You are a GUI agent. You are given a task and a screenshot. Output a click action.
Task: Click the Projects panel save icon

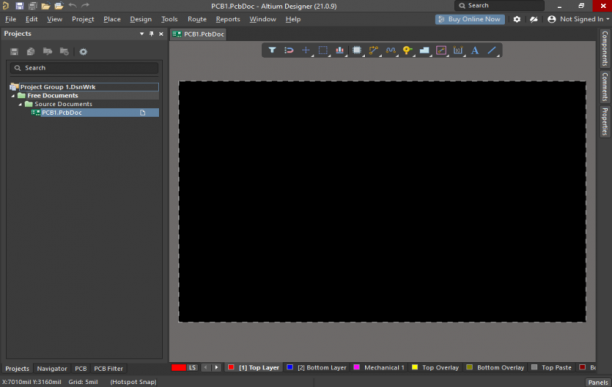click(x=14, y=51)
